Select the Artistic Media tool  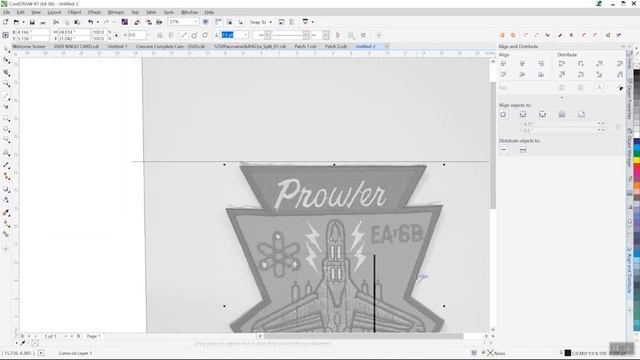pos(6,107)
